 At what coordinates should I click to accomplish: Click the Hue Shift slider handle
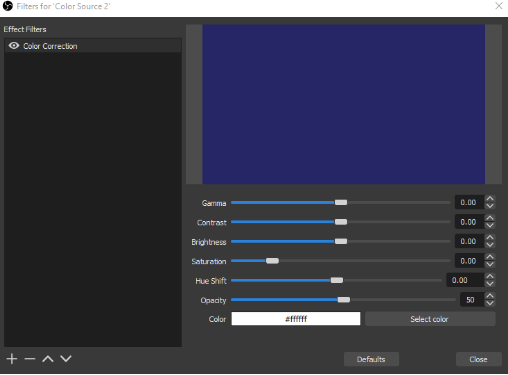click(x=337, y=280)
